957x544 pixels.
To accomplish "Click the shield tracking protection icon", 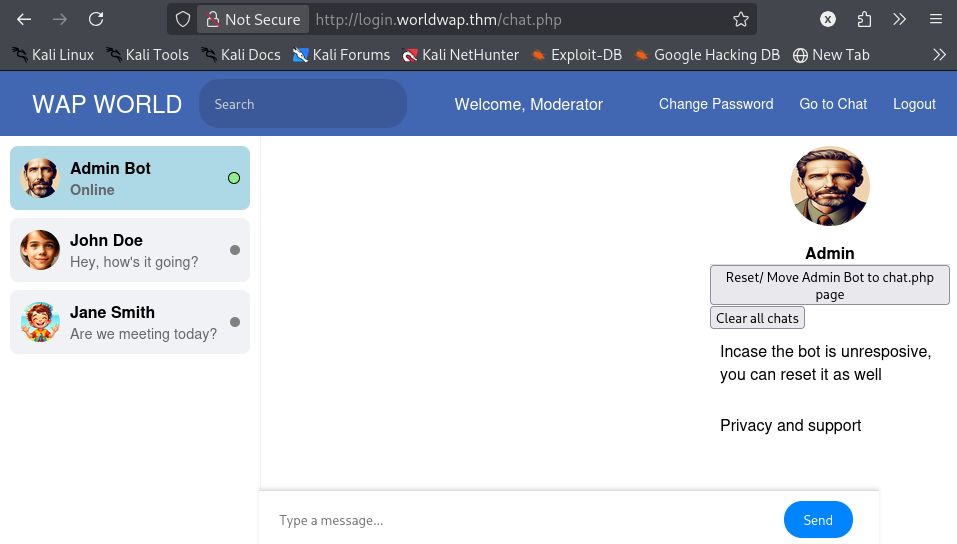I will [x=182, y=20].
